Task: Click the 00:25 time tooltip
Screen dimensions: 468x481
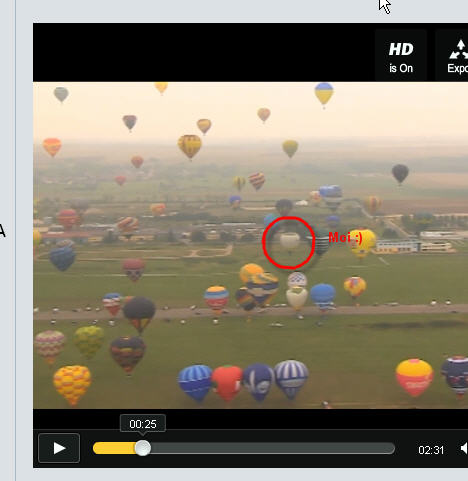Action: click(143, 424)
